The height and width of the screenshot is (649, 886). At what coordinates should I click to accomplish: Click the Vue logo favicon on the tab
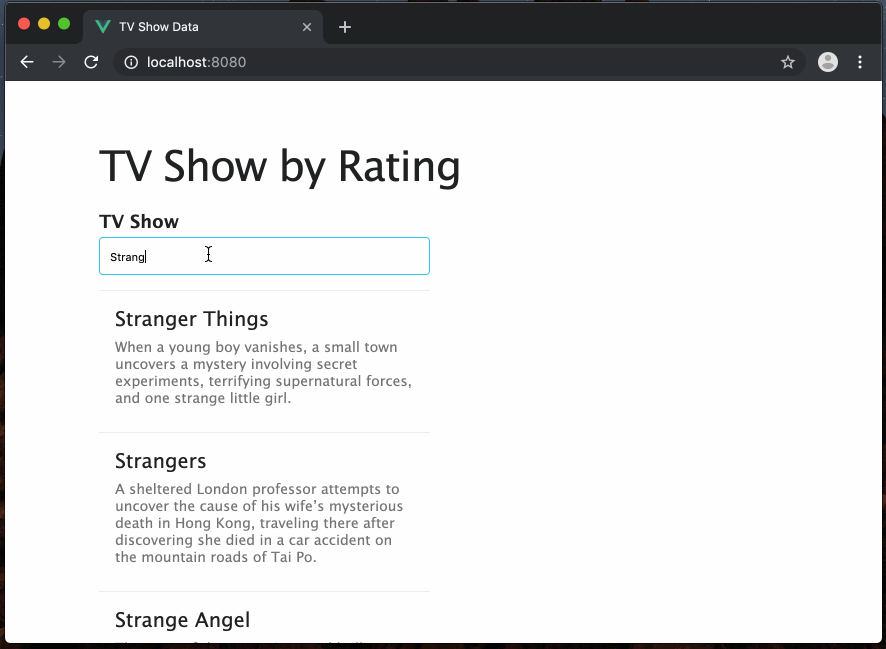pyautogui.click(x=103, y=27)
